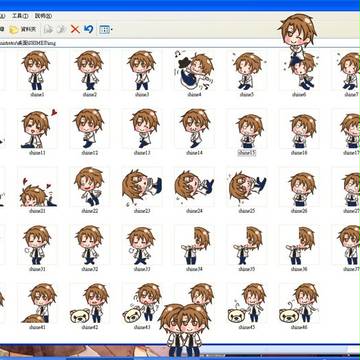360x360 pixels.
Task: Select the shime42 thumbnail with bear
Action: [89, 303]
